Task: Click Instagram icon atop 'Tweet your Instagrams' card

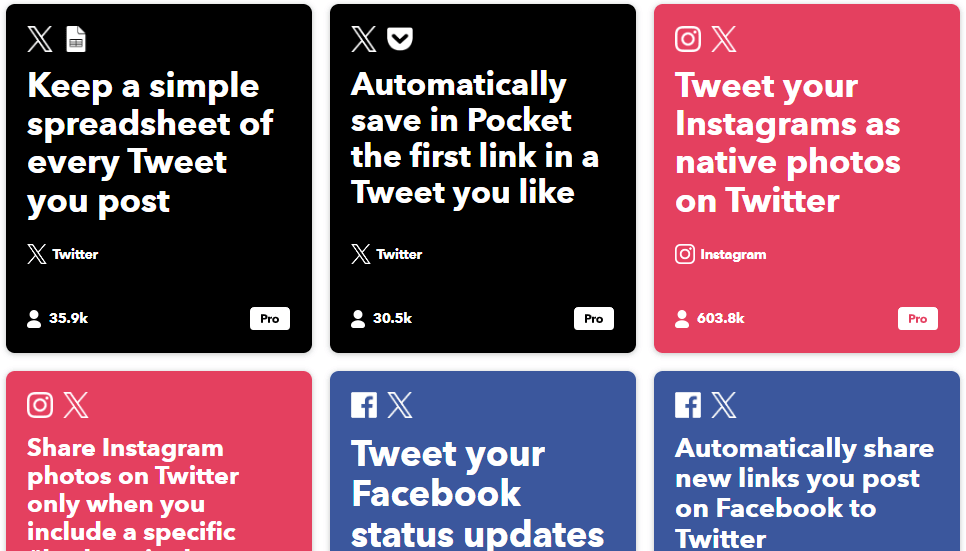Action: pyautogui.click(x=688, y=39)
